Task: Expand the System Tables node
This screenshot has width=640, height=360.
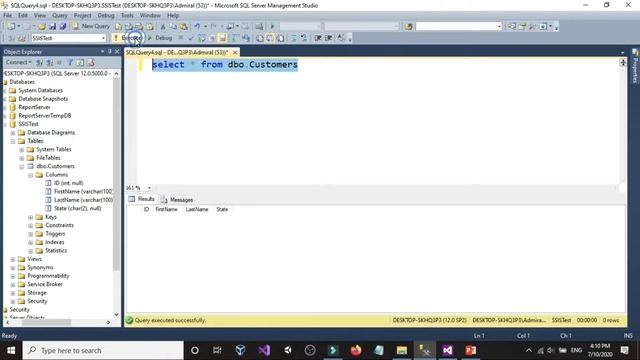Action: coord(22,149)
